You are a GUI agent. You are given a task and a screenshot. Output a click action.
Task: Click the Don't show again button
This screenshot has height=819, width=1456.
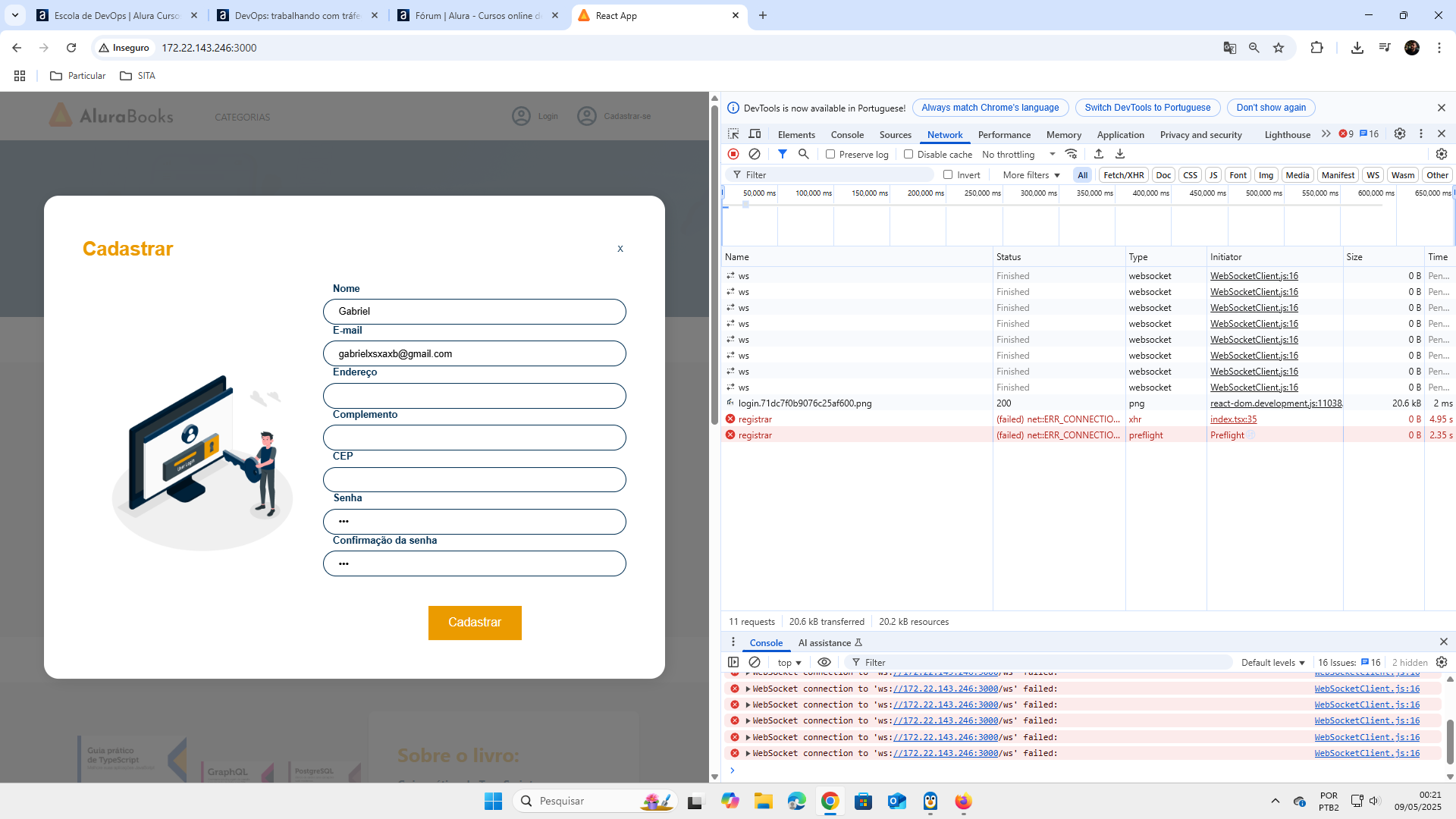coord(1271,108)
